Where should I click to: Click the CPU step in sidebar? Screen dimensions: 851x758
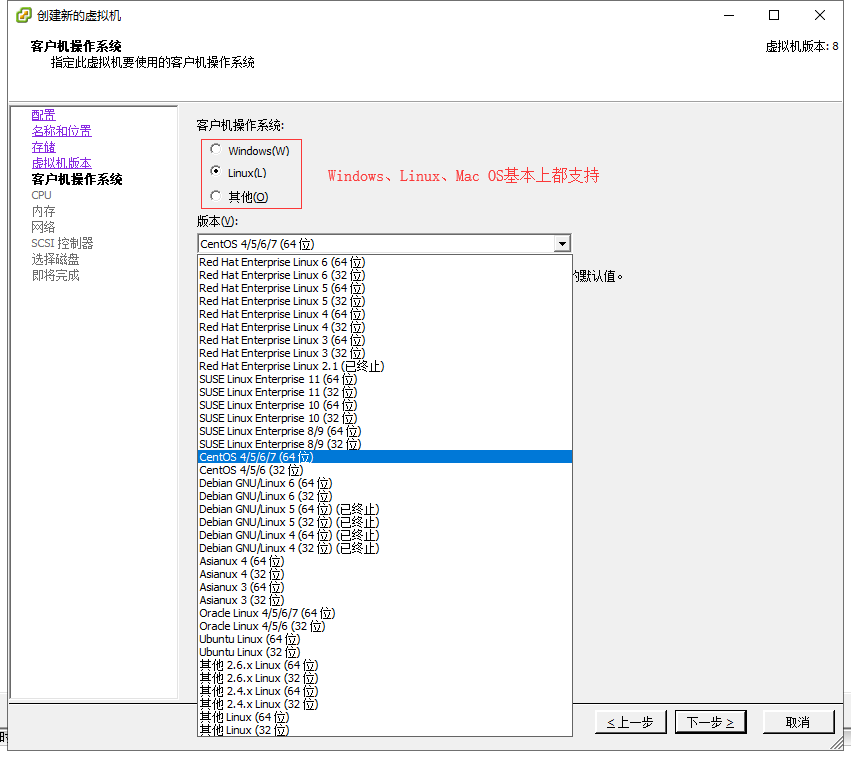coord(41,195)
